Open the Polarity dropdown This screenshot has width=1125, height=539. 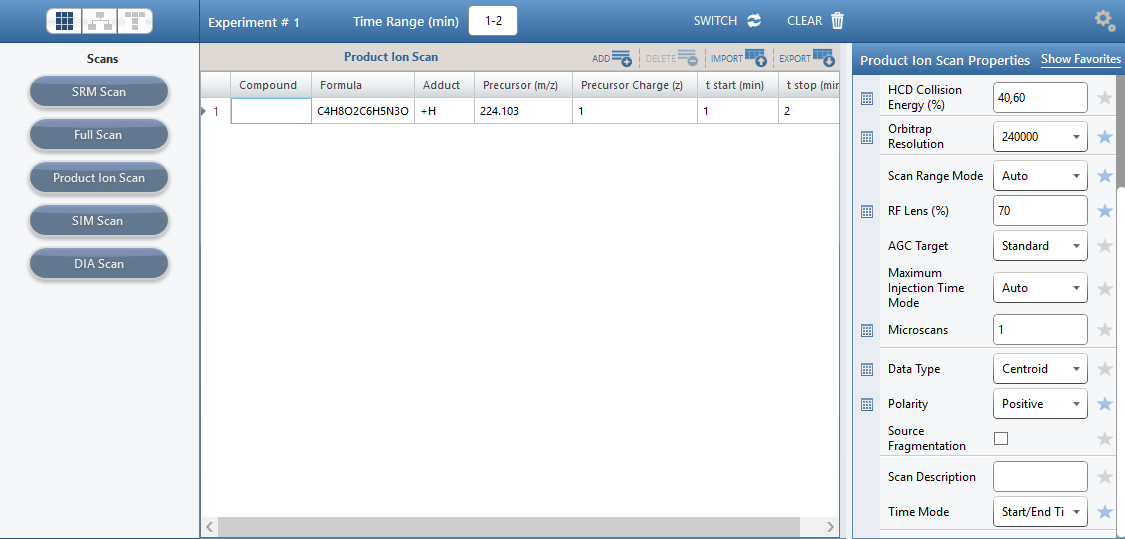click(1040, 404)
